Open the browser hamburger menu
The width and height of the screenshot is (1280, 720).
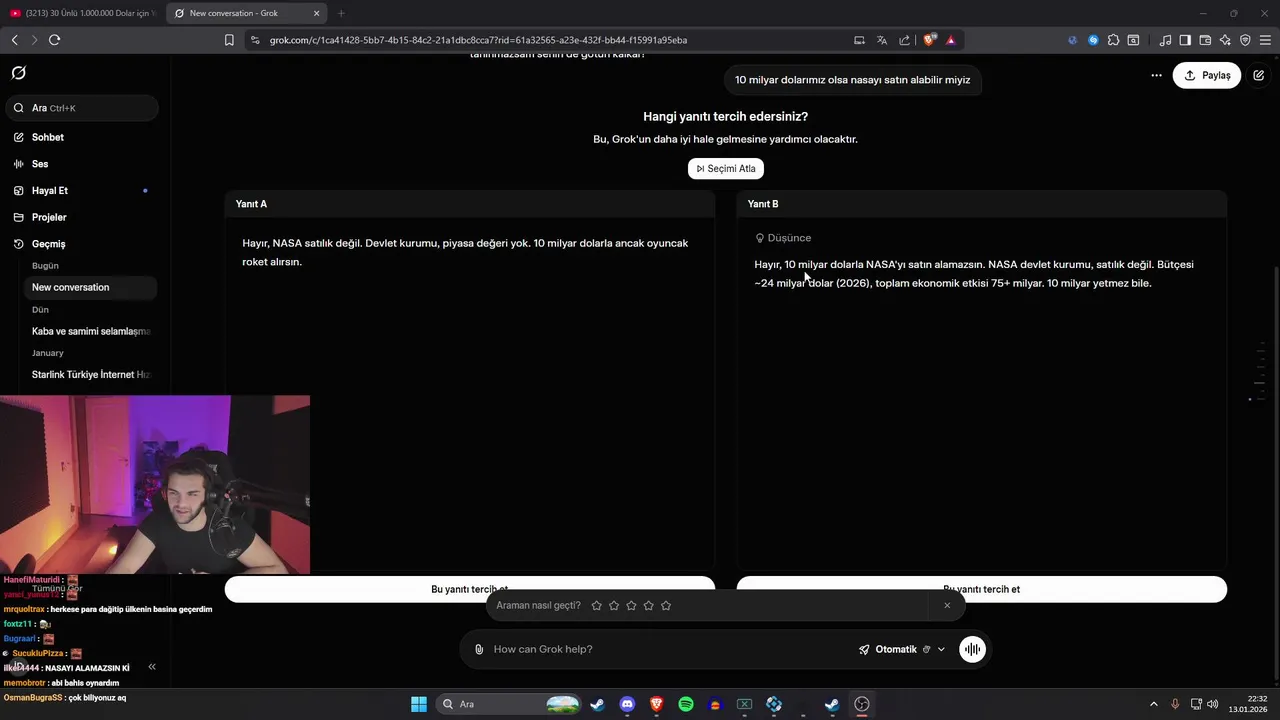[x=1265, y=40]
